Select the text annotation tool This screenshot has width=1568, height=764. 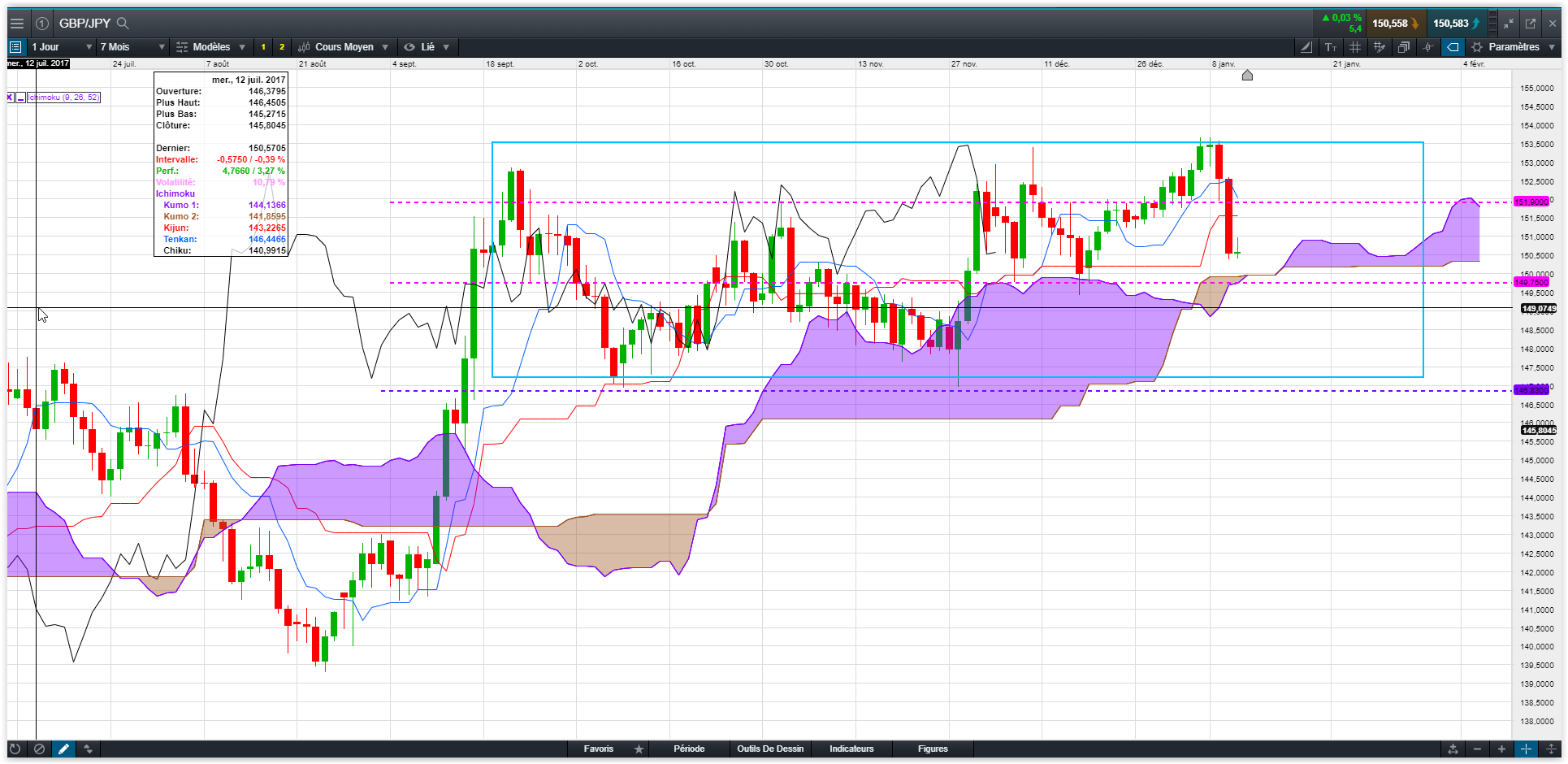[x=1330, y=47]
